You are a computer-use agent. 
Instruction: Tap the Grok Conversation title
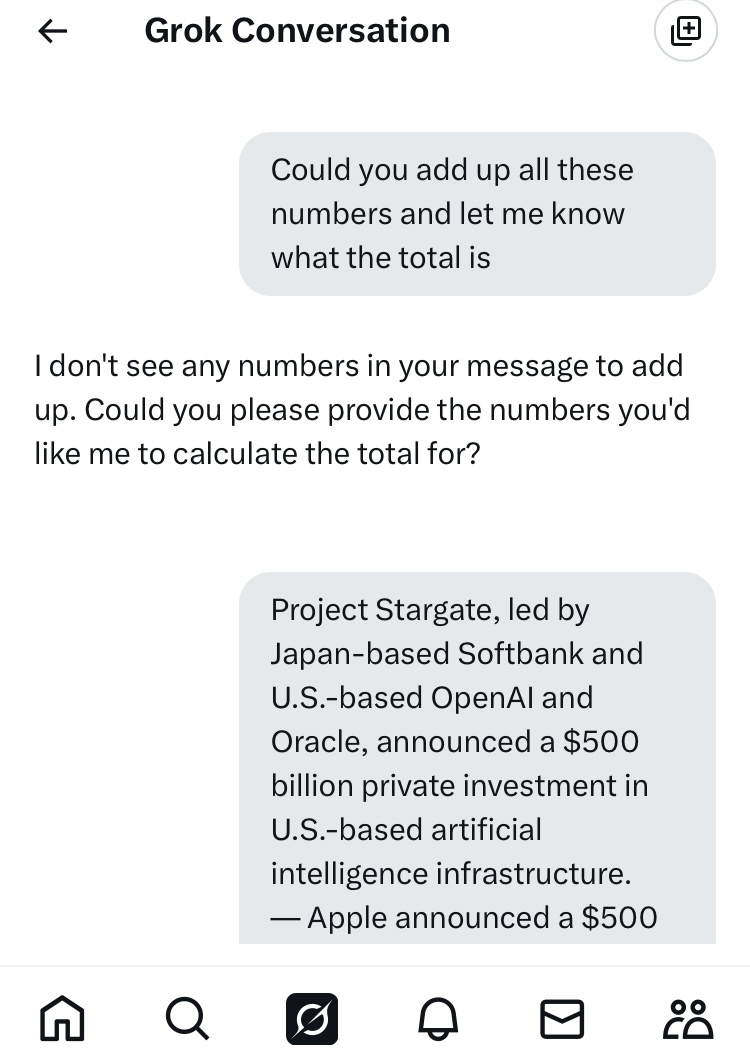click(297, 31)
